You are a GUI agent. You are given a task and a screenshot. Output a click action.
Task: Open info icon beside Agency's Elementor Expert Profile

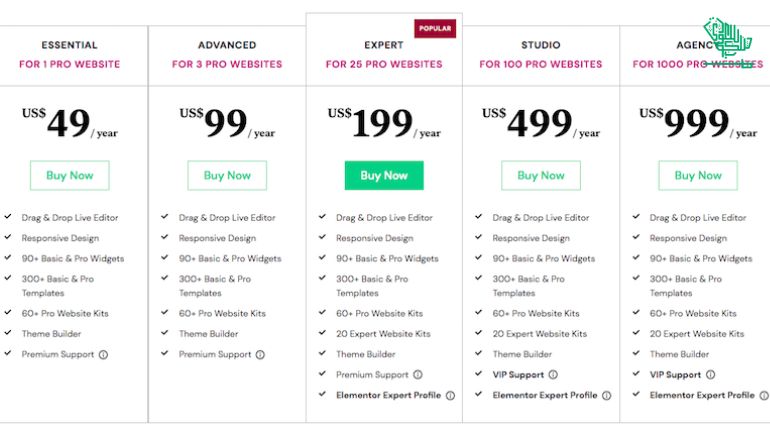[x=764, y=396]
